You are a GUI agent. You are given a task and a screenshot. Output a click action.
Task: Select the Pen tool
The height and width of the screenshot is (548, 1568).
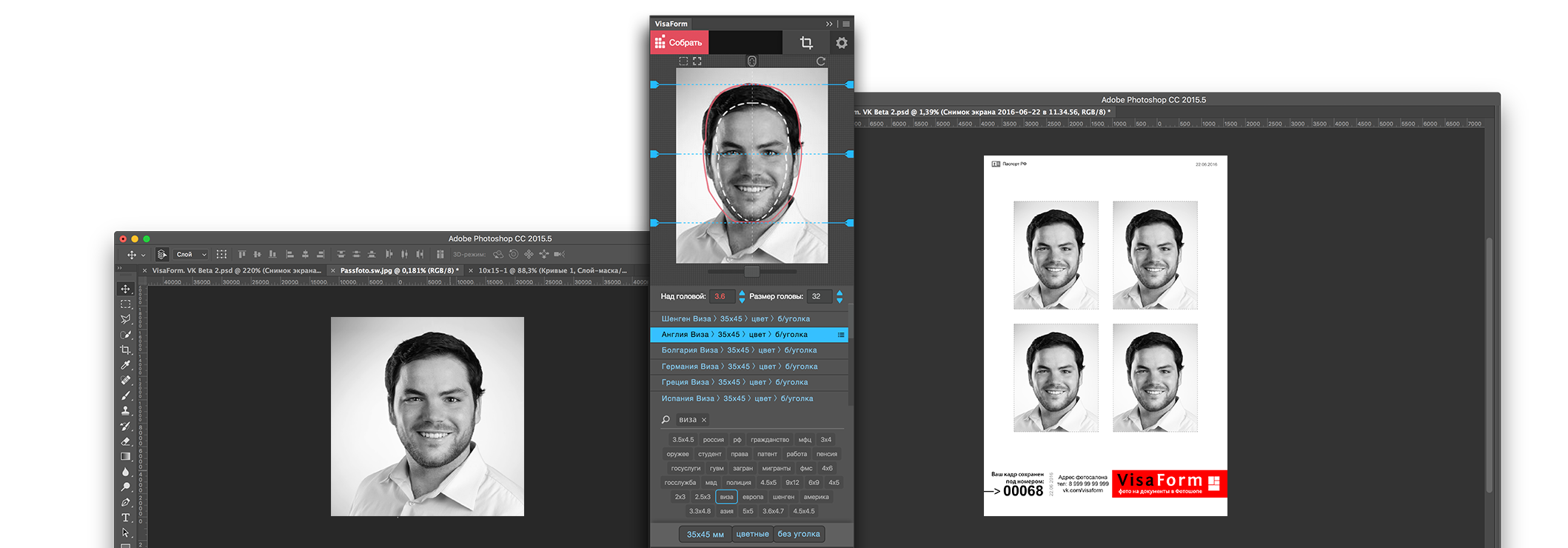coord(125,502)
